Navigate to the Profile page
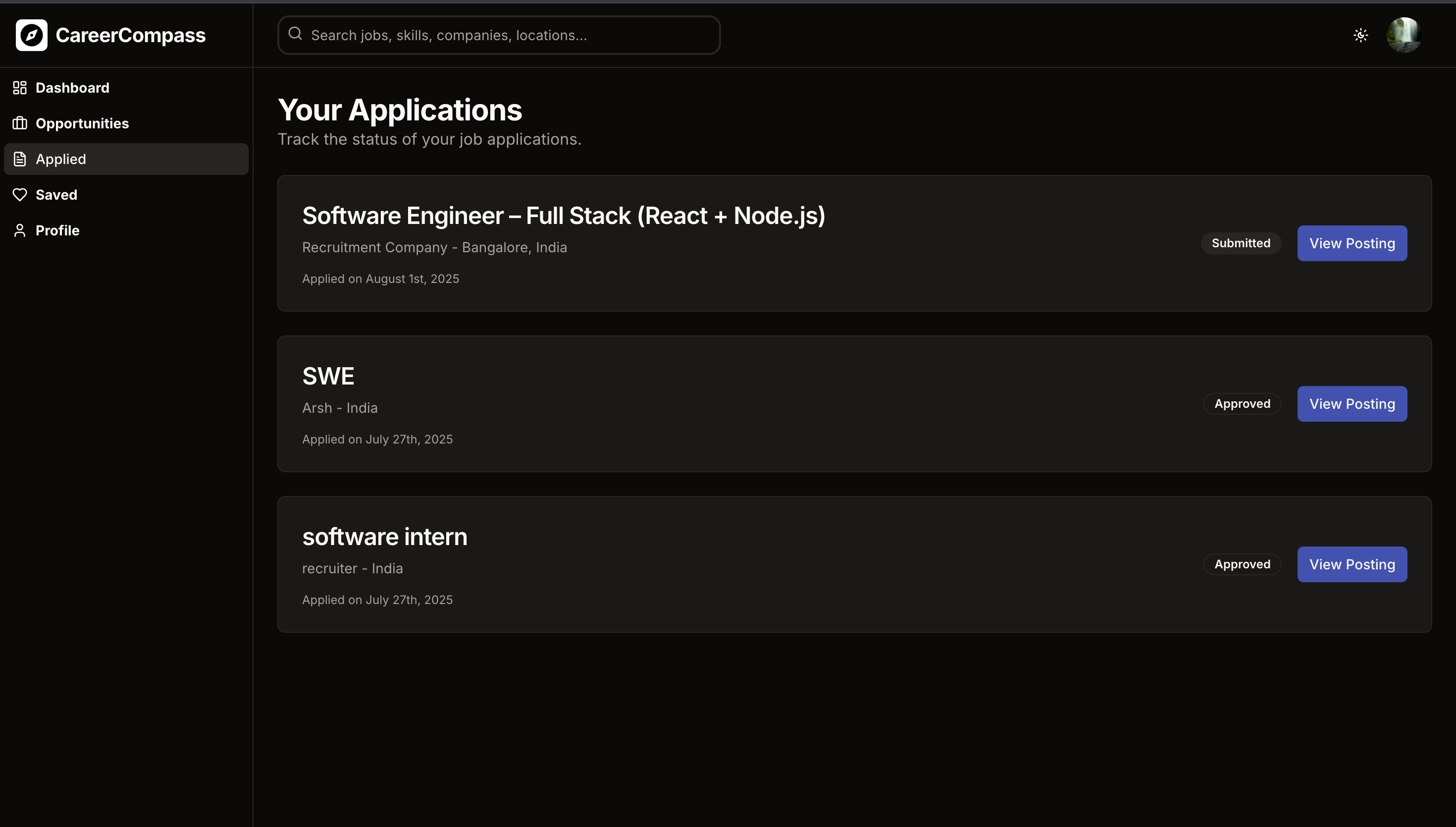 coord(57,230)
